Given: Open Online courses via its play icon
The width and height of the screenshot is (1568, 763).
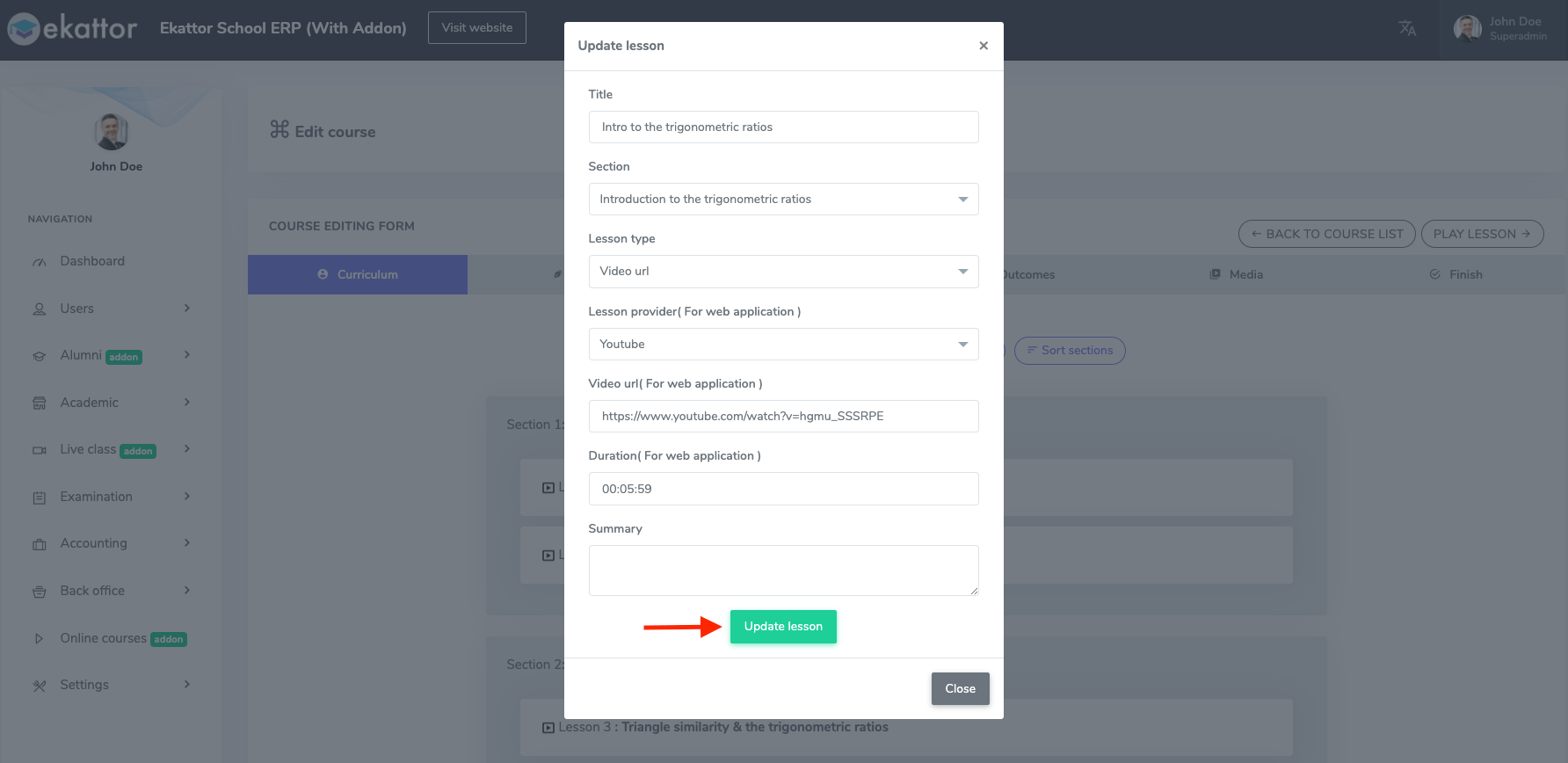Looking at the screenshot, I should (x=39, y=637).
